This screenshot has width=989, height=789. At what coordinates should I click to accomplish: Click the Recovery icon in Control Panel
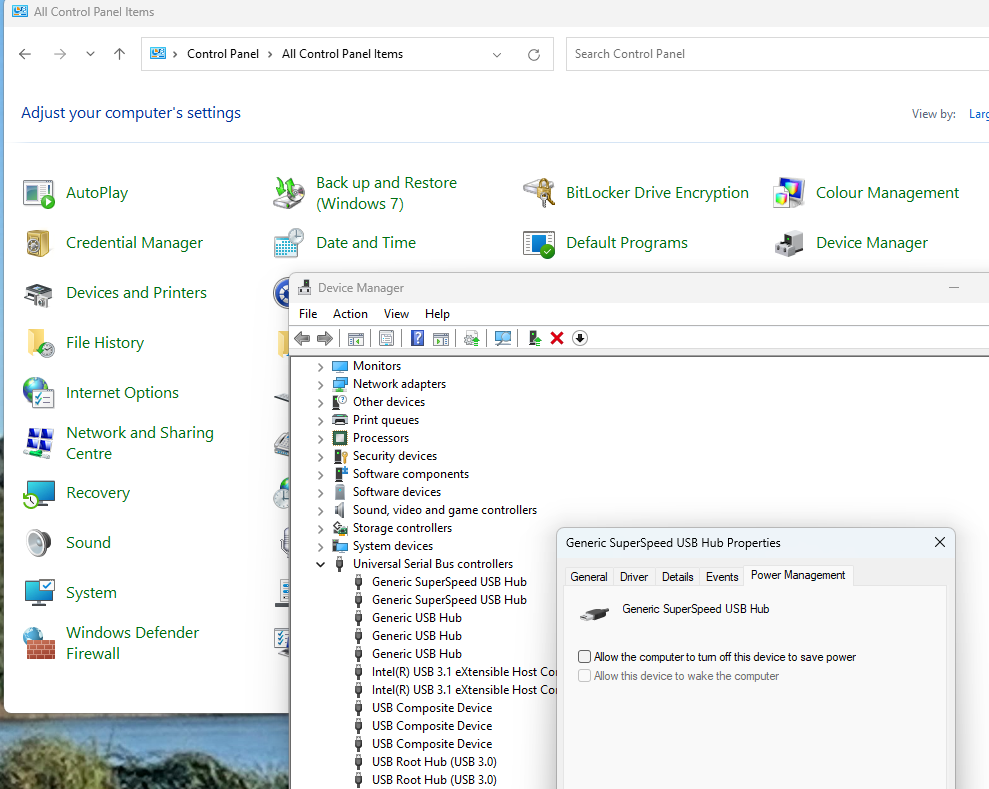pyautogui.click(x=39, y=493)
